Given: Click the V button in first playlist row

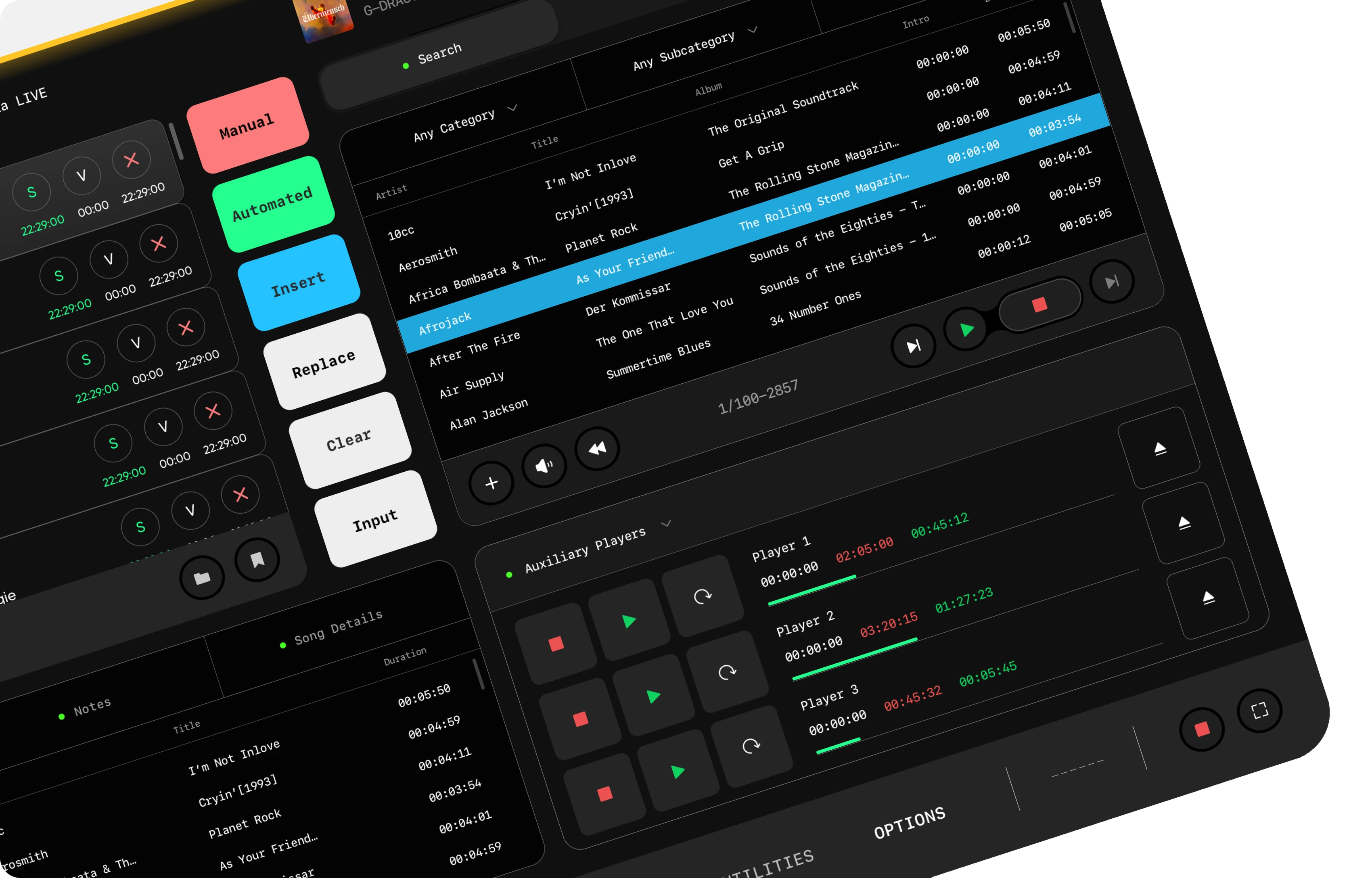Looking at the screenshot, I should 82,176.
